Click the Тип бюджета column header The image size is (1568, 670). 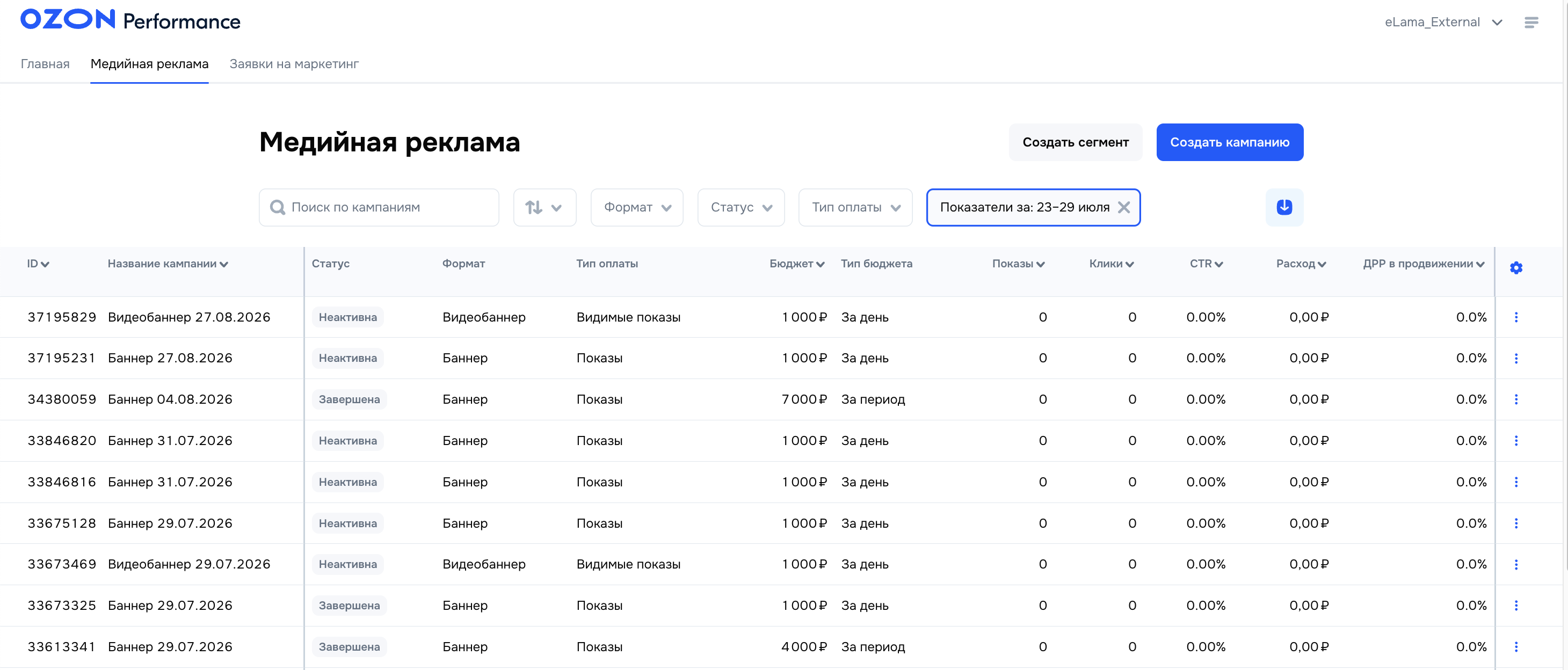[x=876, y=264]
